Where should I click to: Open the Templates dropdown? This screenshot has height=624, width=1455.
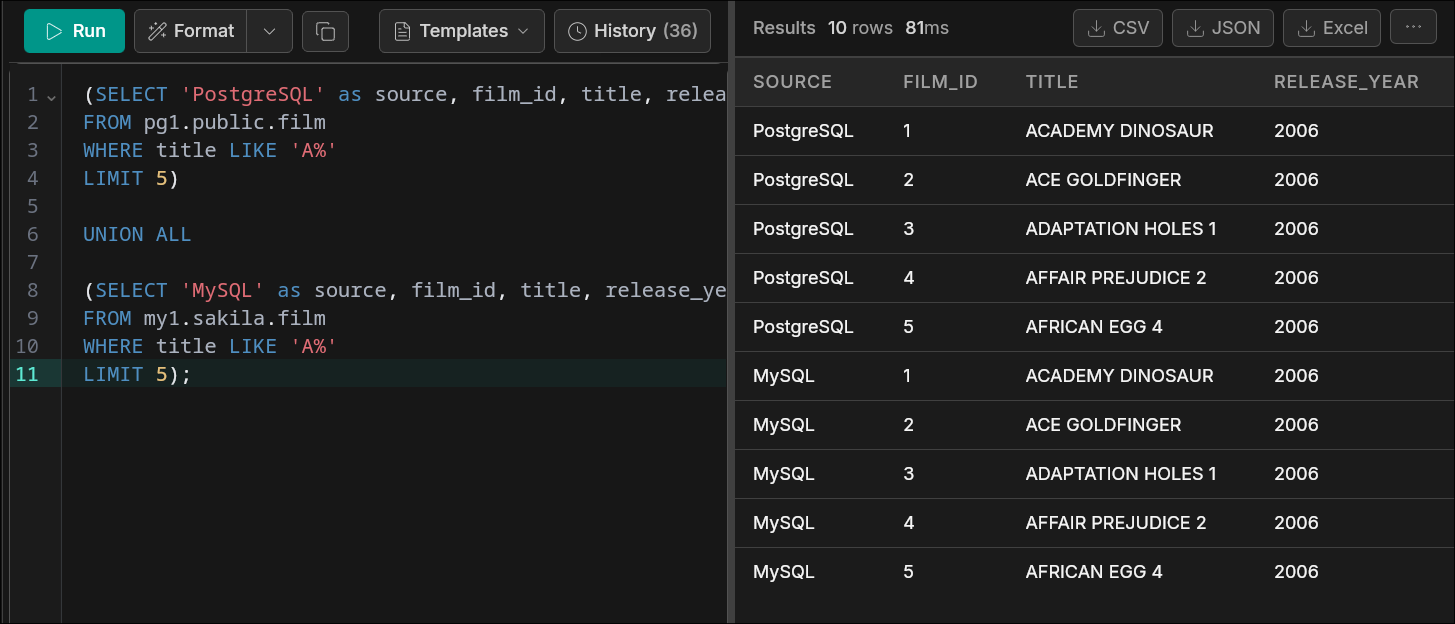[x=461, y=31]
